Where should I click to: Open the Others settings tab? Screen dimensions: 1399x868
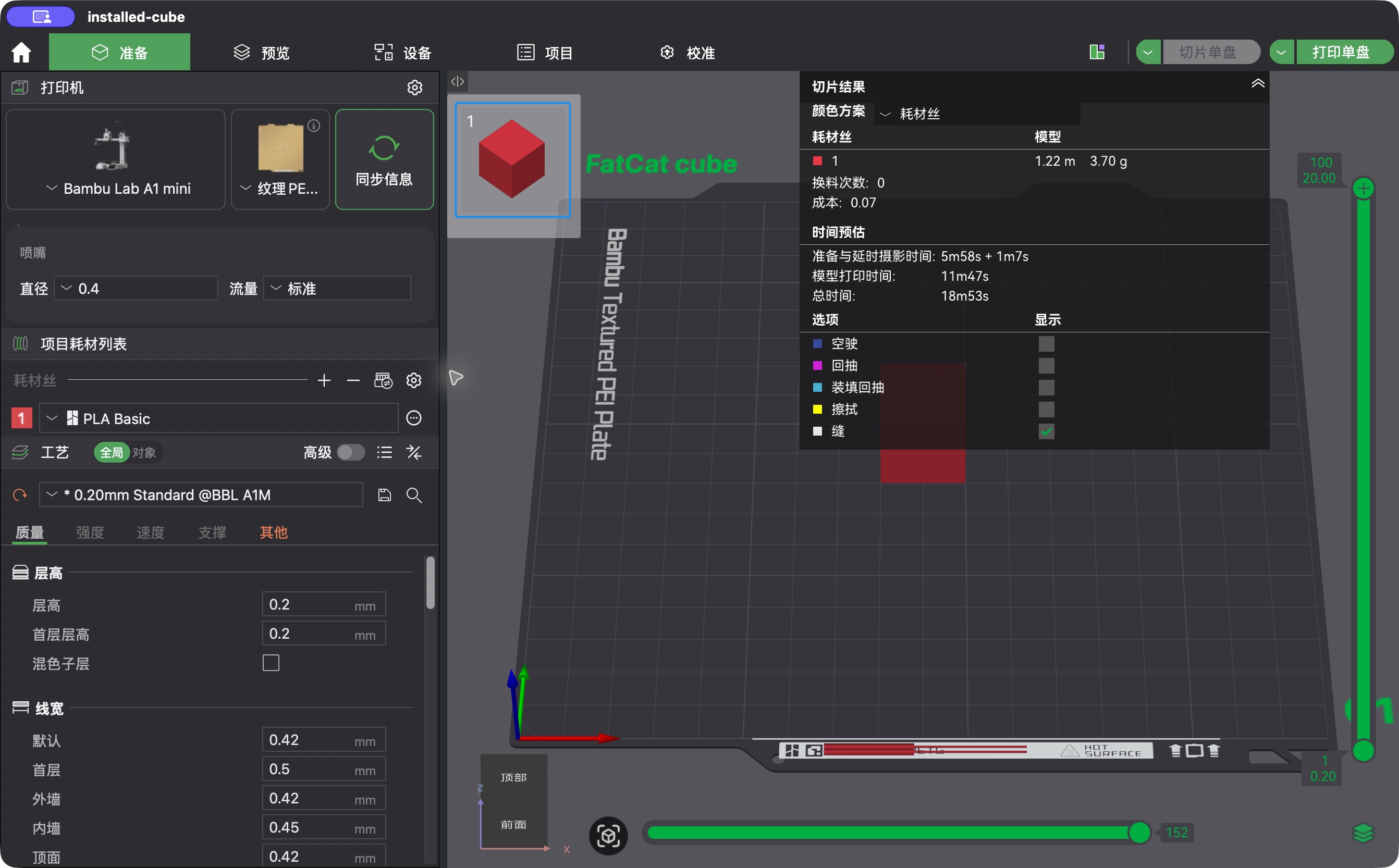[x=273, y=532]
